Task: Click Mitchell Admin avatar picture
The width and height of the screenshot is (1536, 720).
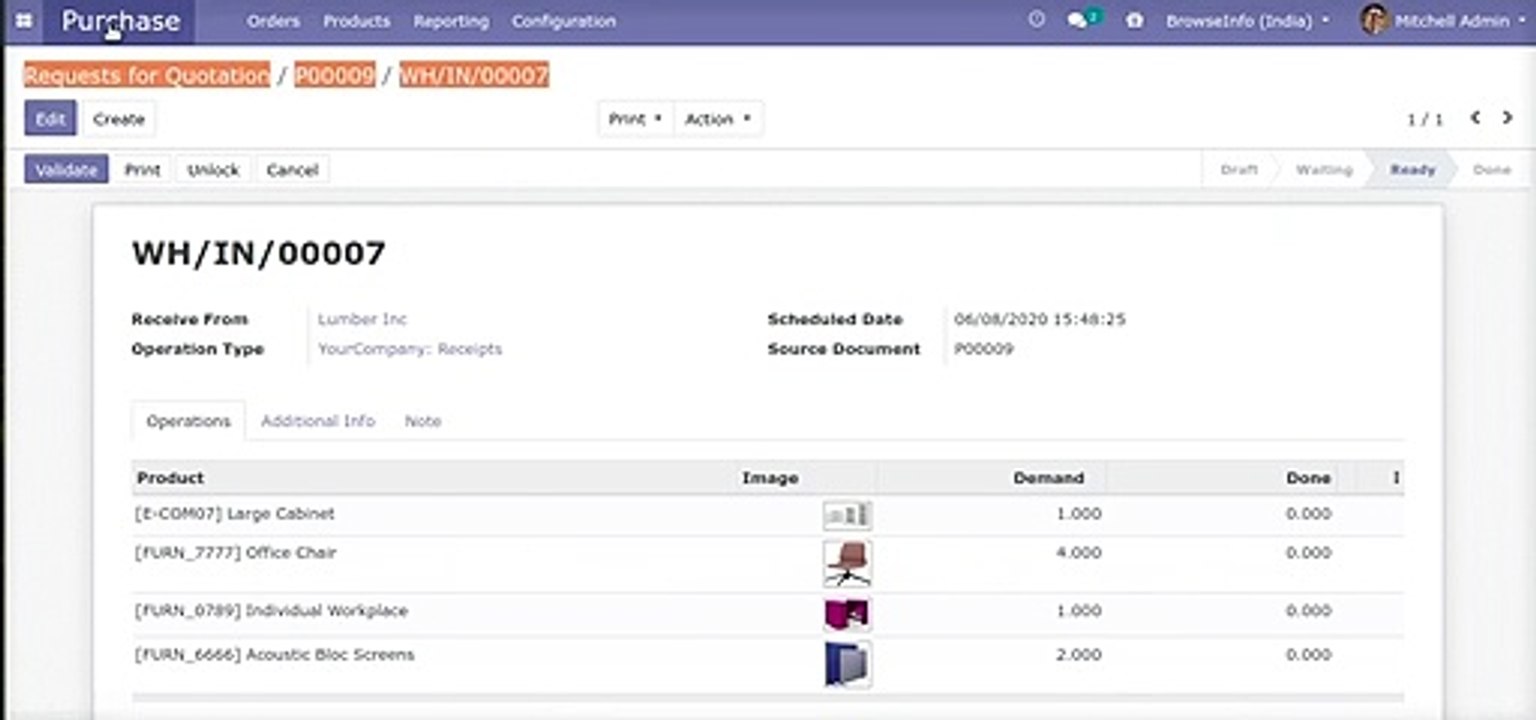Action: 1375,19
